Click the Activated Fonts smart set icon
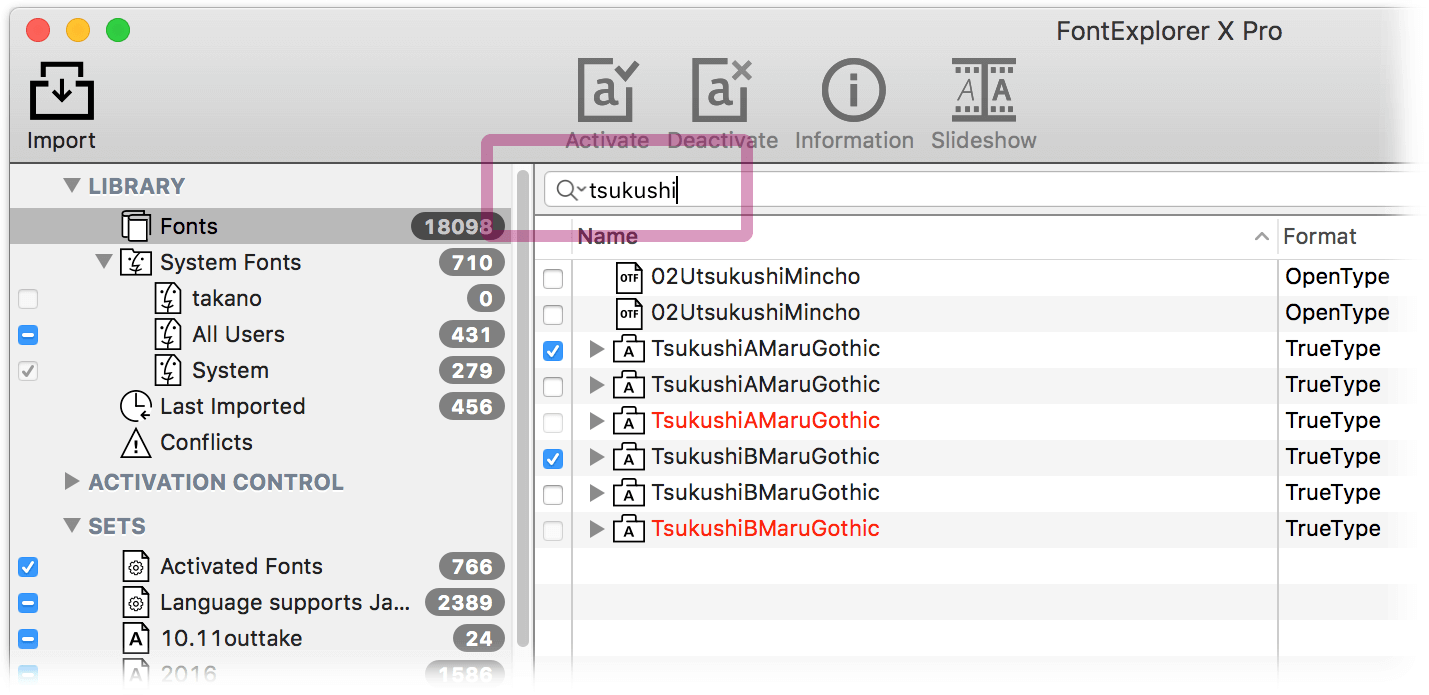 click(135, 566)
